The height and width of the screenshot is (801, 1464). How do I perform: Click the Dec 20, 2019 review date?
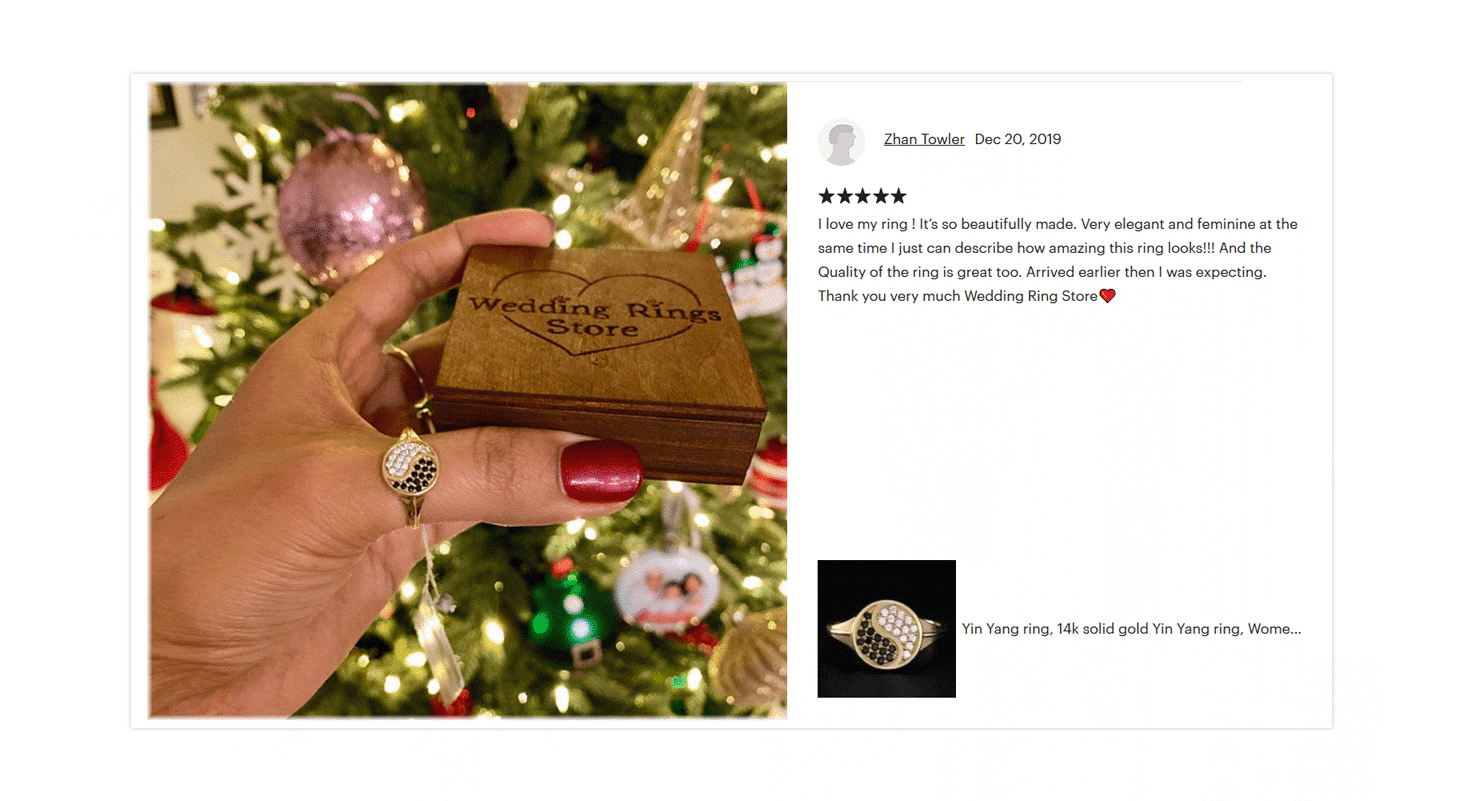click(x=1018, y=139)
